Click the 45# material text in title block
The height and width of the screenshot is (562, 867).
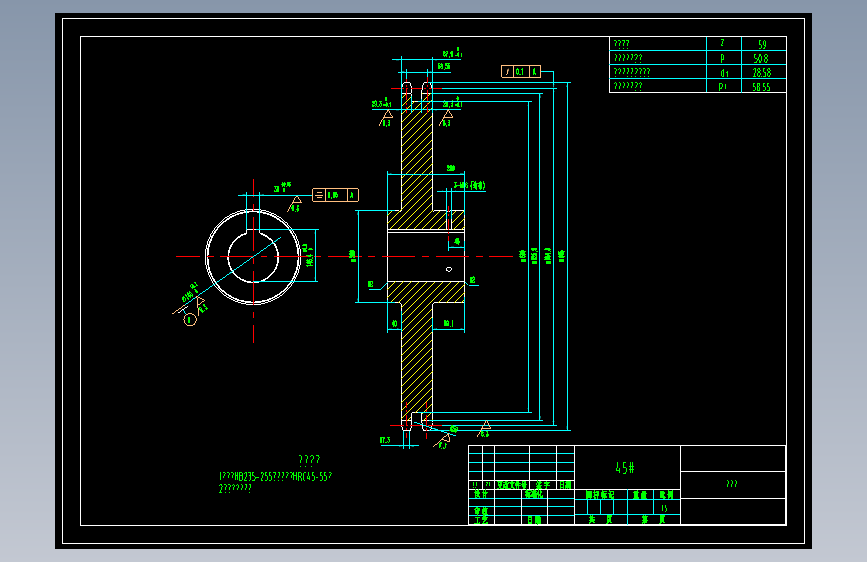click(625, 468)
